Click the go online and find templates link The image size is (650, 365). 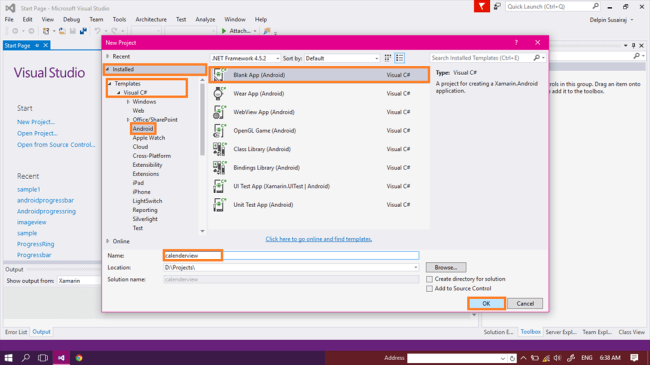[318, 239]
